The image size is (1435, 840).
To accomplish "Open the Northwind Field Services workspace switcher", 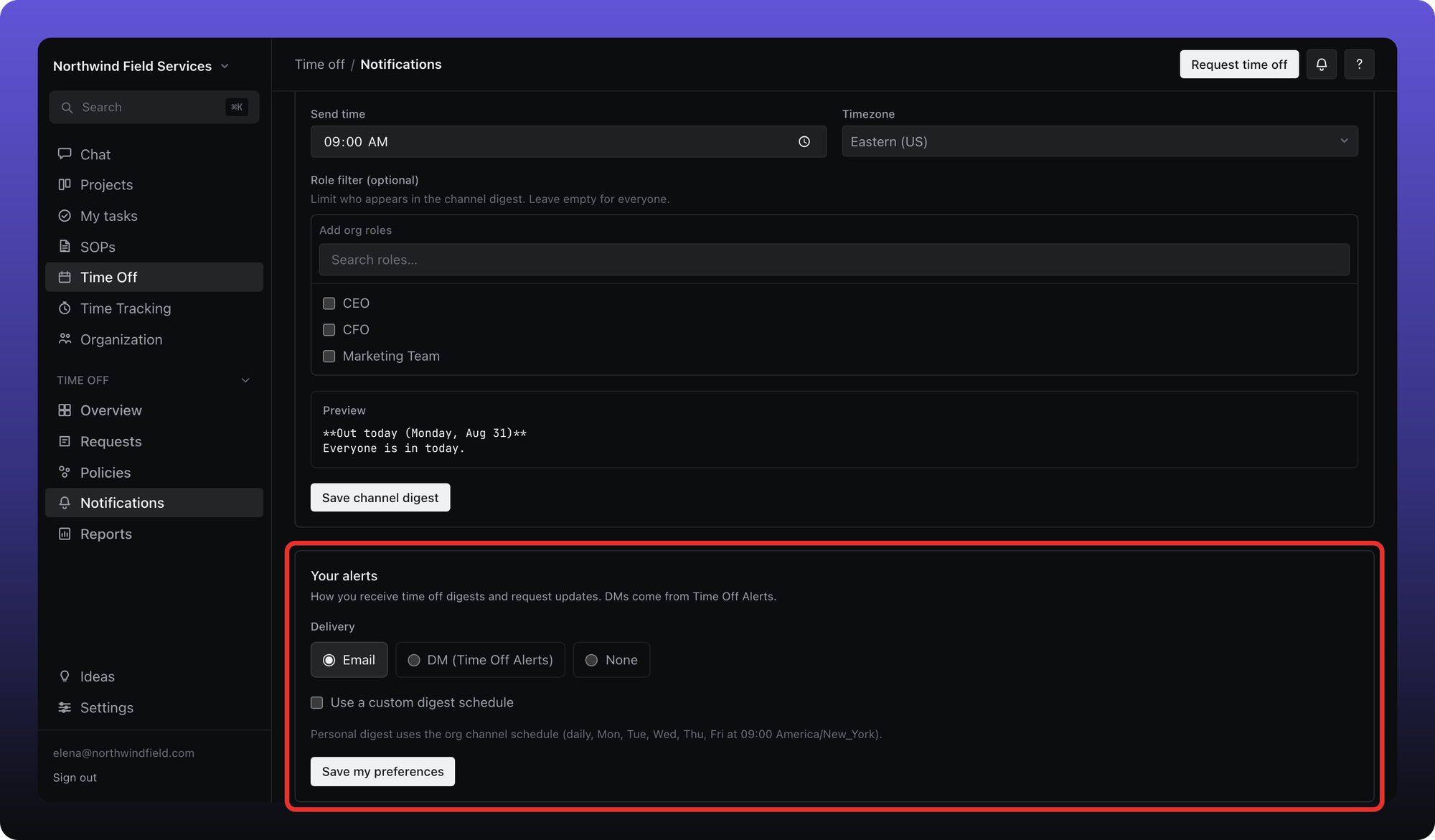I will click(x=141, y=66).
